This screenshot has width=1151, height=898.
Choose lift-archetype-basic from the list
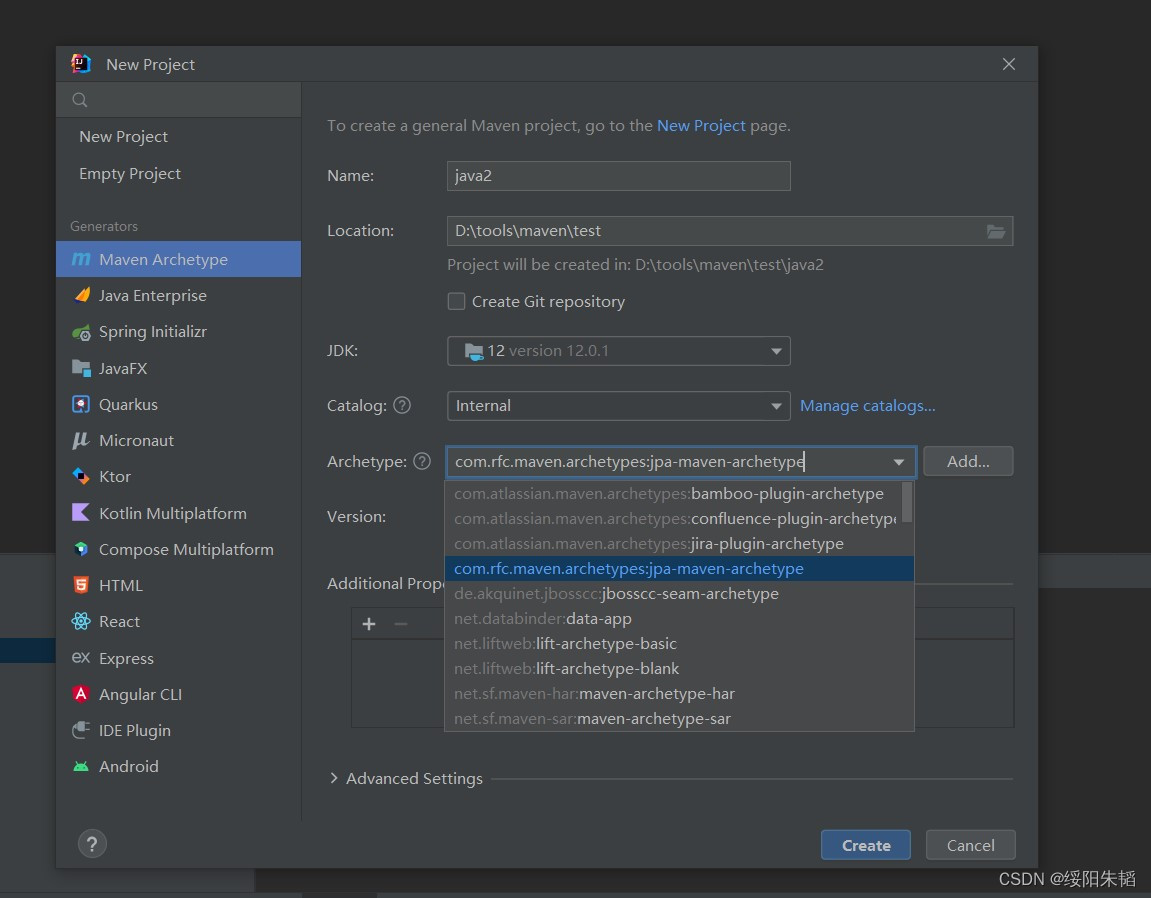[x=679, y=643]
